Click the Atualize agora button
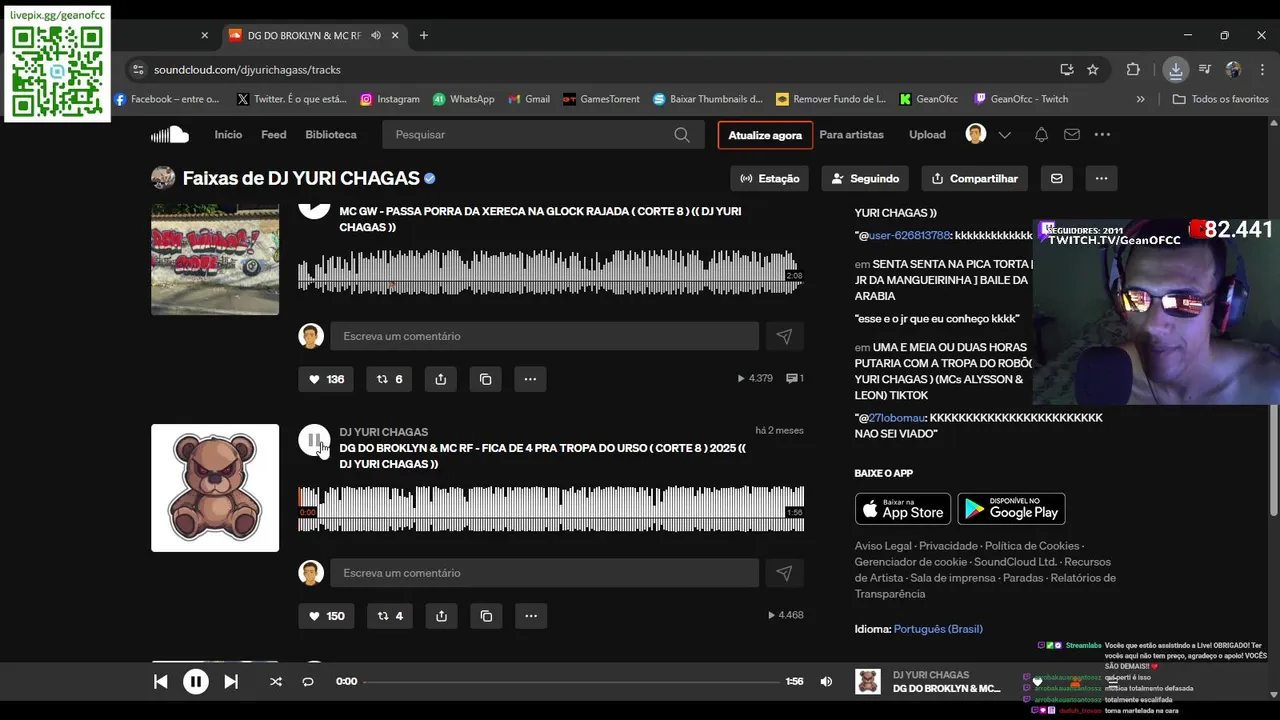This screenshot has height=720, width=1280. point(765,135)
